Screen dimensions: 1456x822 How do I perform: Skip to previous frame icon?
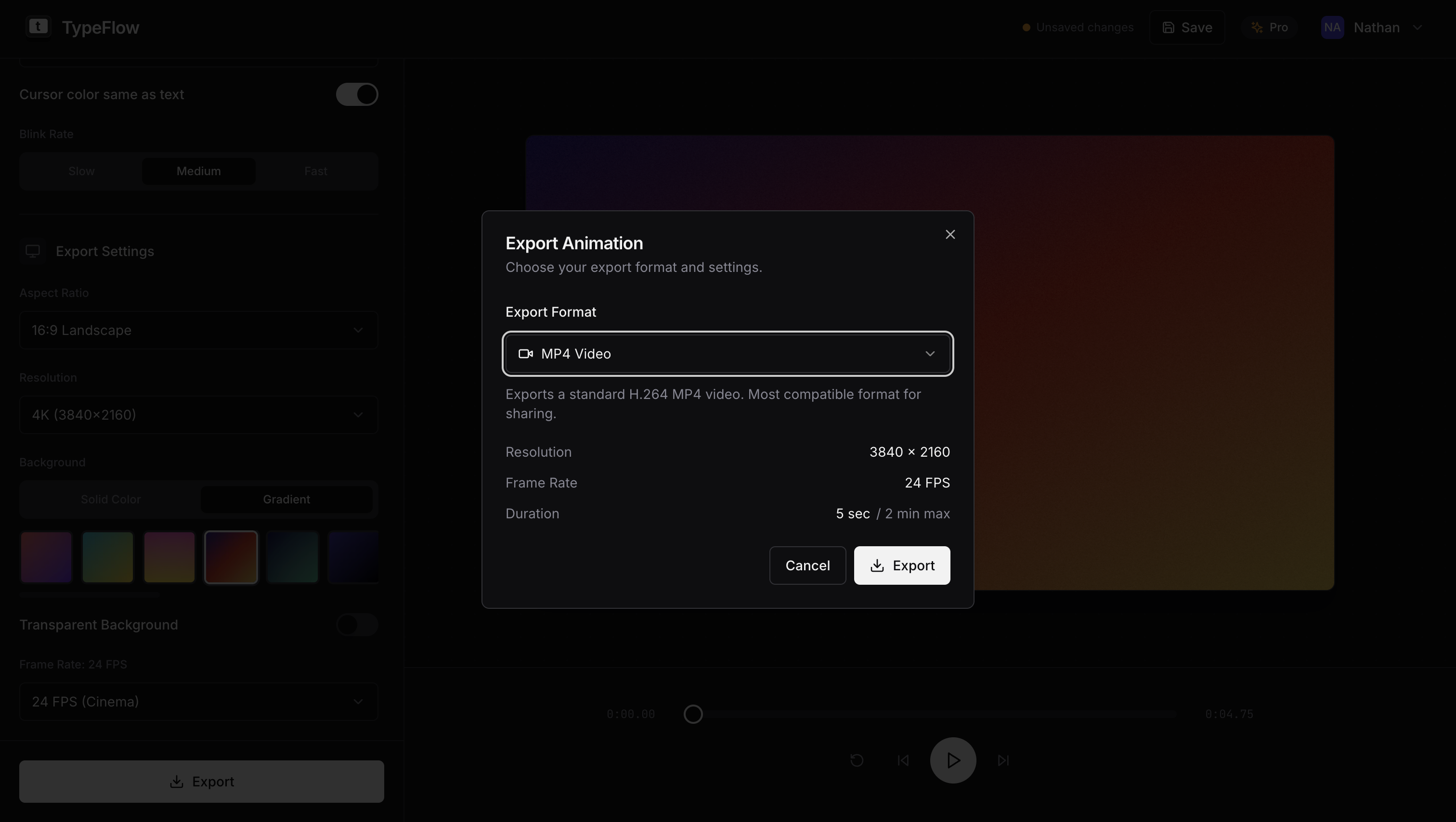coord(903,760)
